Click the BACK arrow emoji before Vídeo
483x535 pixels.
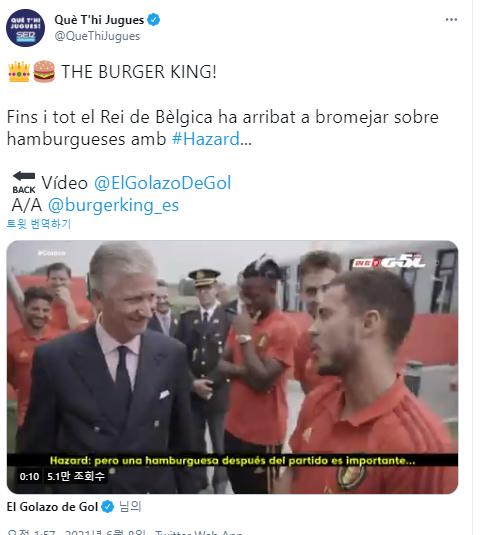click(x=24, y=183)
